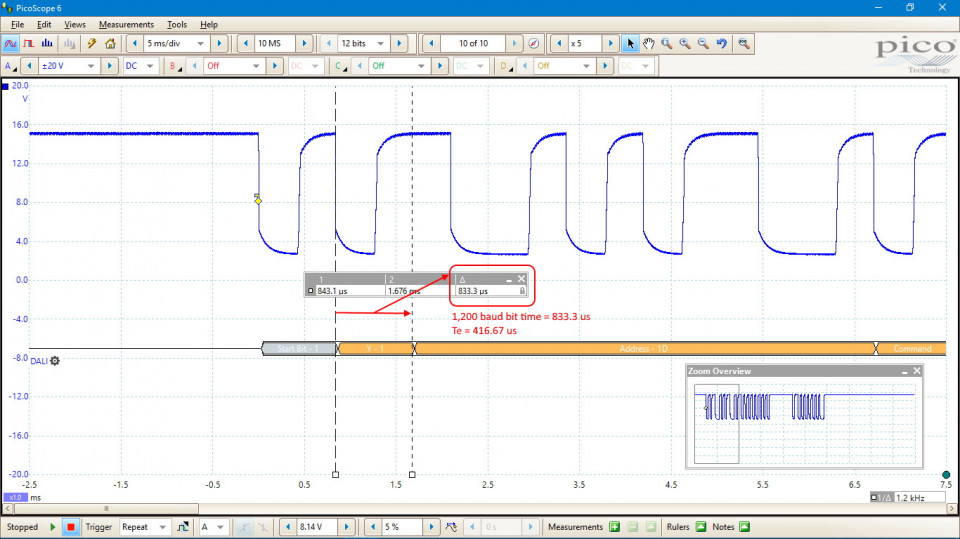This screenshot has height=539, width=960.
Task: Click the hand pan tool
Action: pos(648,44)
